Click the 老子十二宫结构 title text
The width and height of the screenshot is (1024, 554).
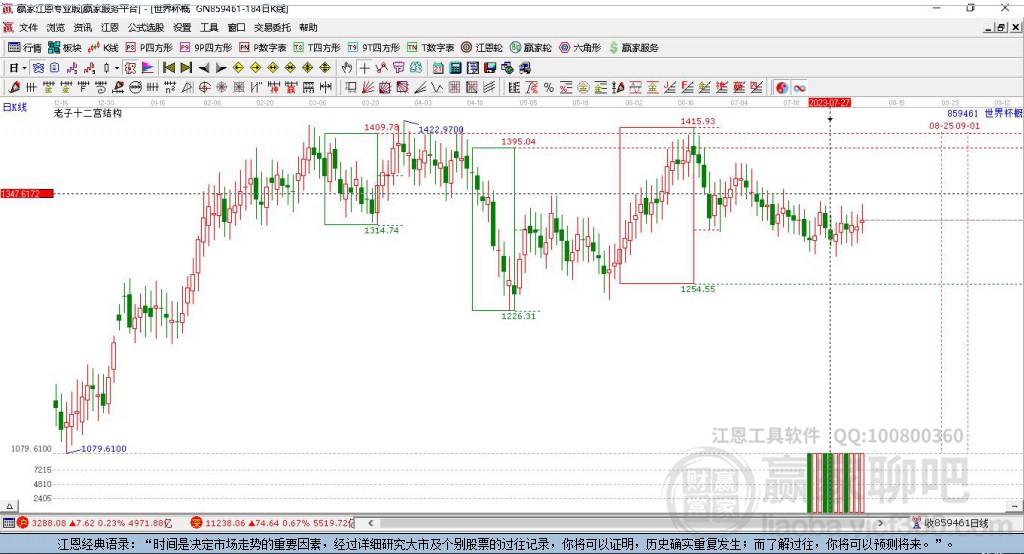(88, 113)
